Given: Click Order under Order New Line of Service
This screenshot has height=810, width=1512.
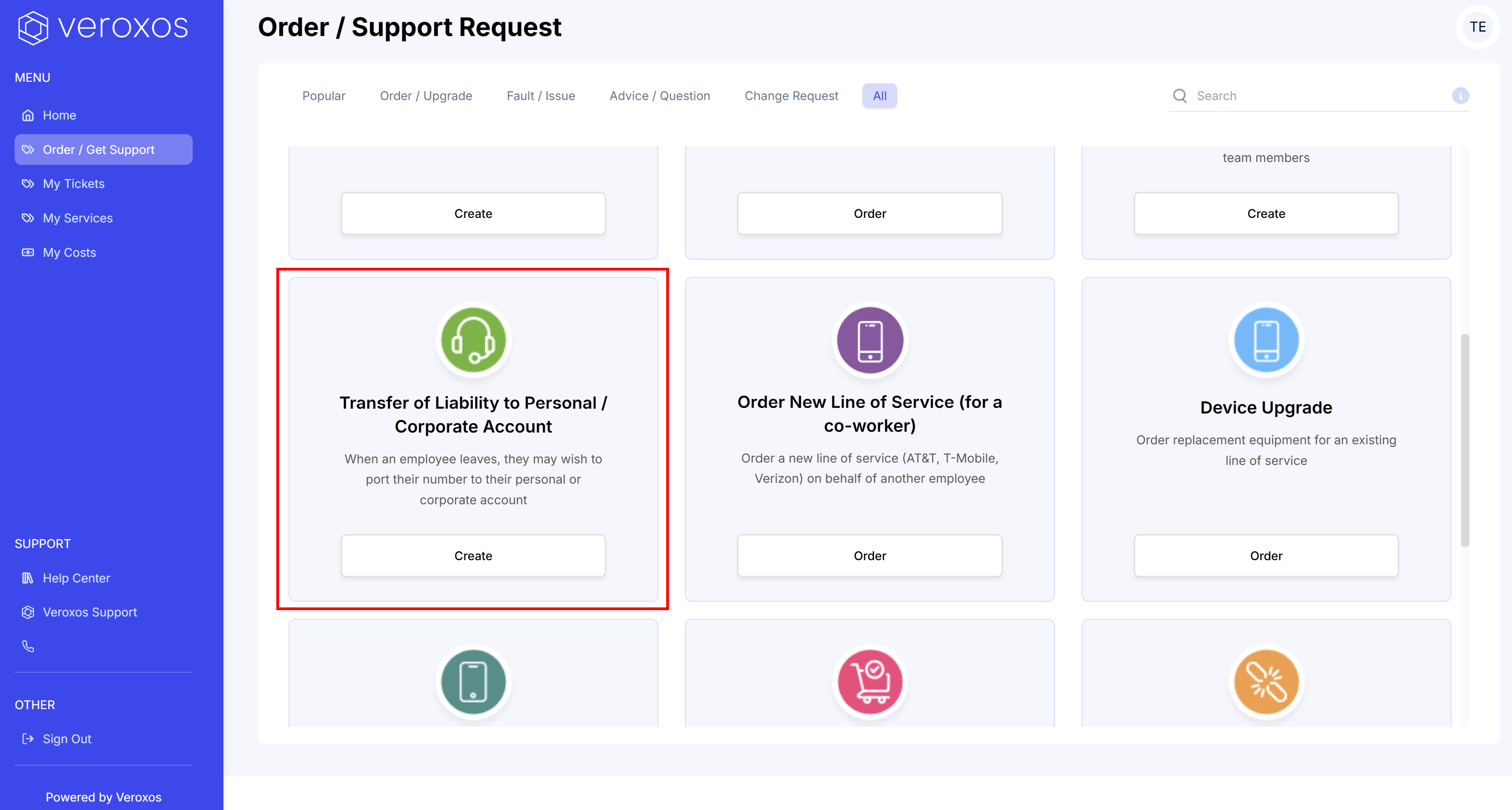Looking at the screenshot, I should [870, 556].
